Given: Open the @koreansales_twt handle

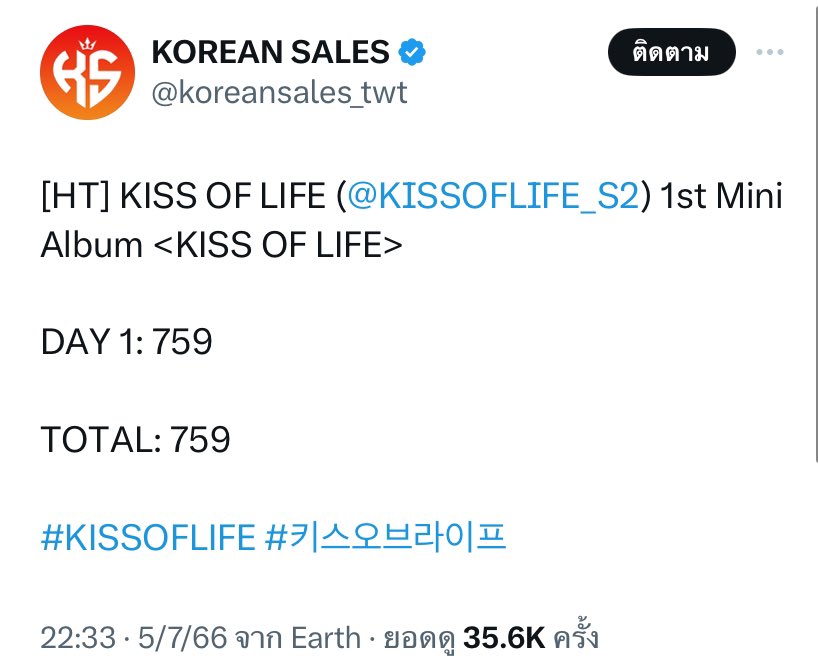Looking at the screenshot, I should pos(279,93).
